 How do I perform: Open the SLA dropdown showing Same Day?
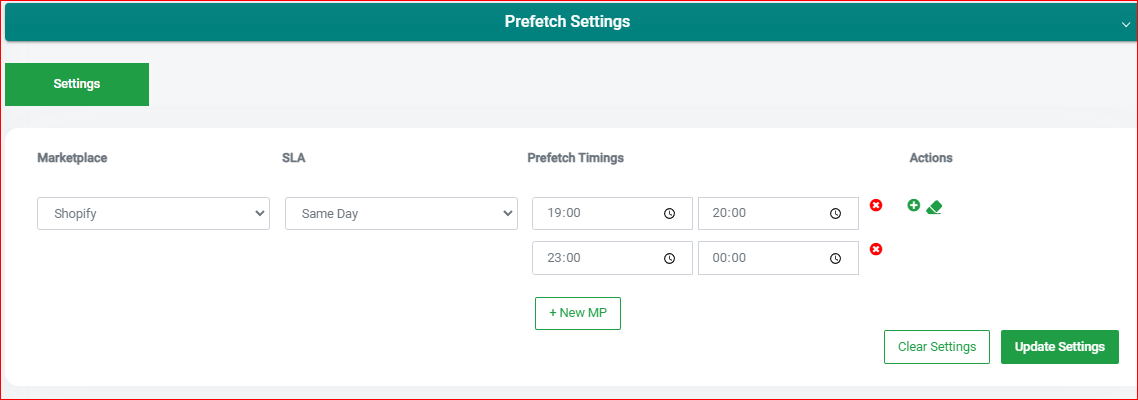coord(401,213)
